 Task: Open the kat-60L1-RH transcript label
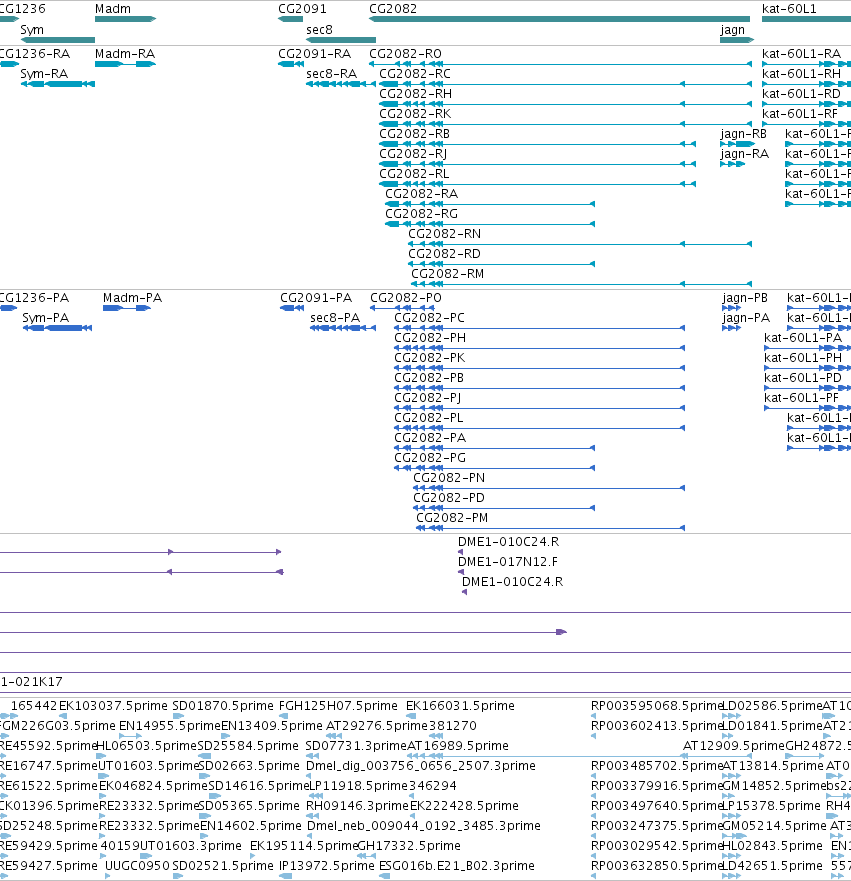click(802, 74)
